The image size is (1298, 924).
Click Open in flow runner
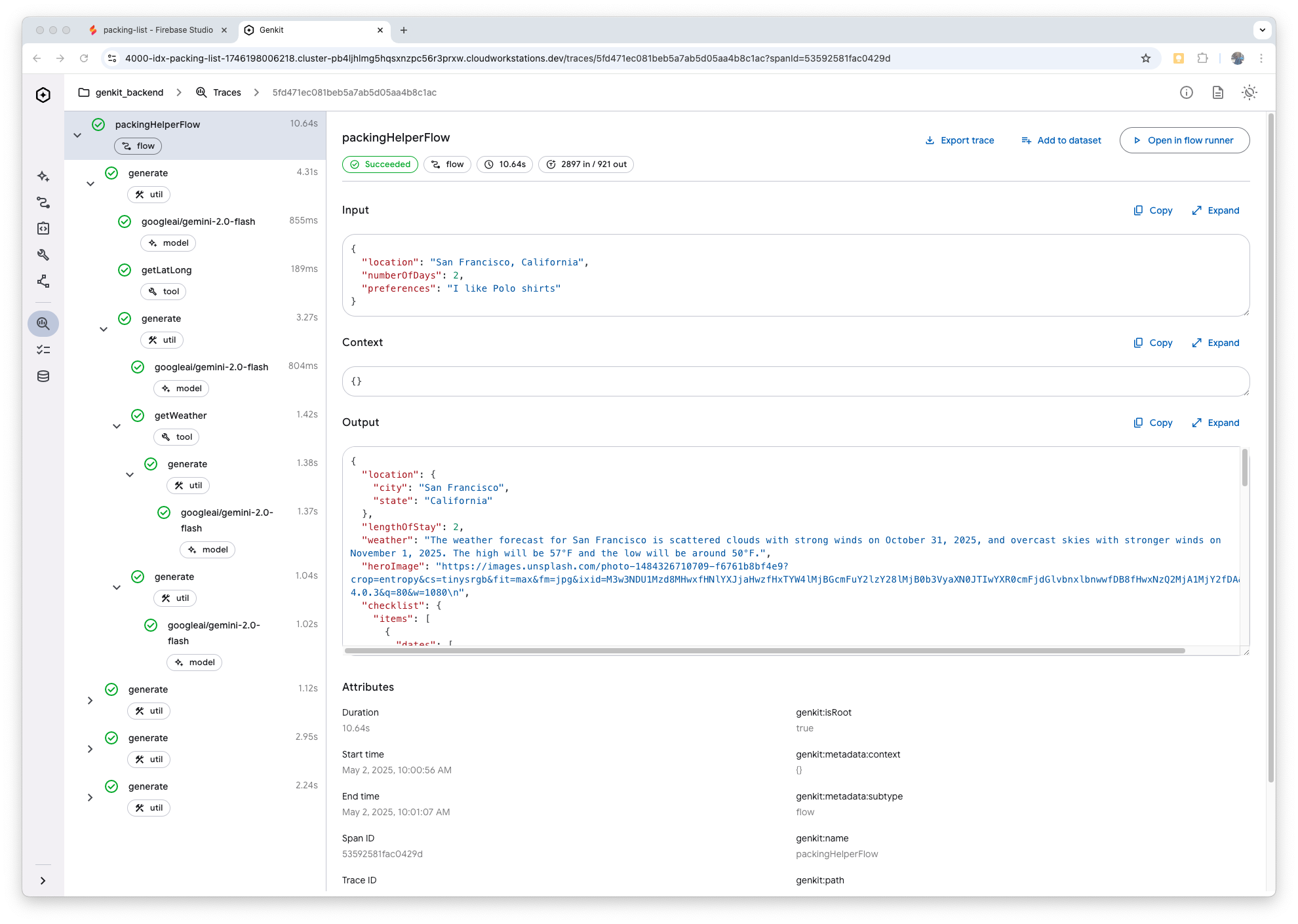coord(1185,140)
